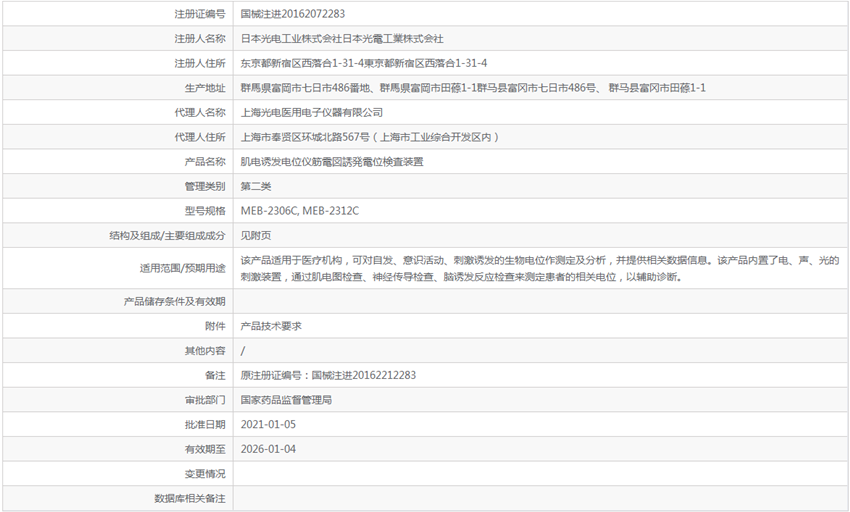Select the 适用范围/预期用途 label
Viewport: 850px width, 512px height.
(x=183, y=268)
